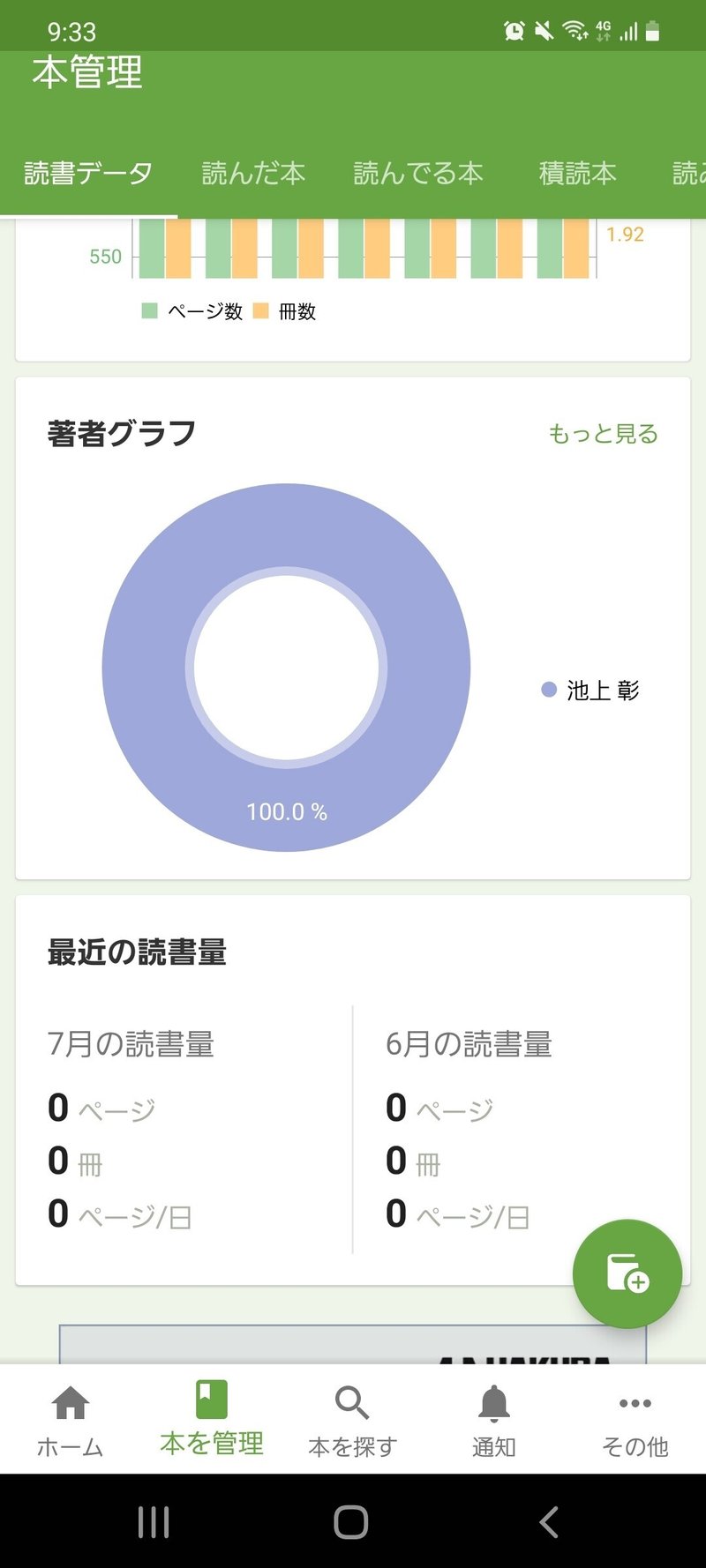Open the ホーム home icon

click(x=71, y=1402)
